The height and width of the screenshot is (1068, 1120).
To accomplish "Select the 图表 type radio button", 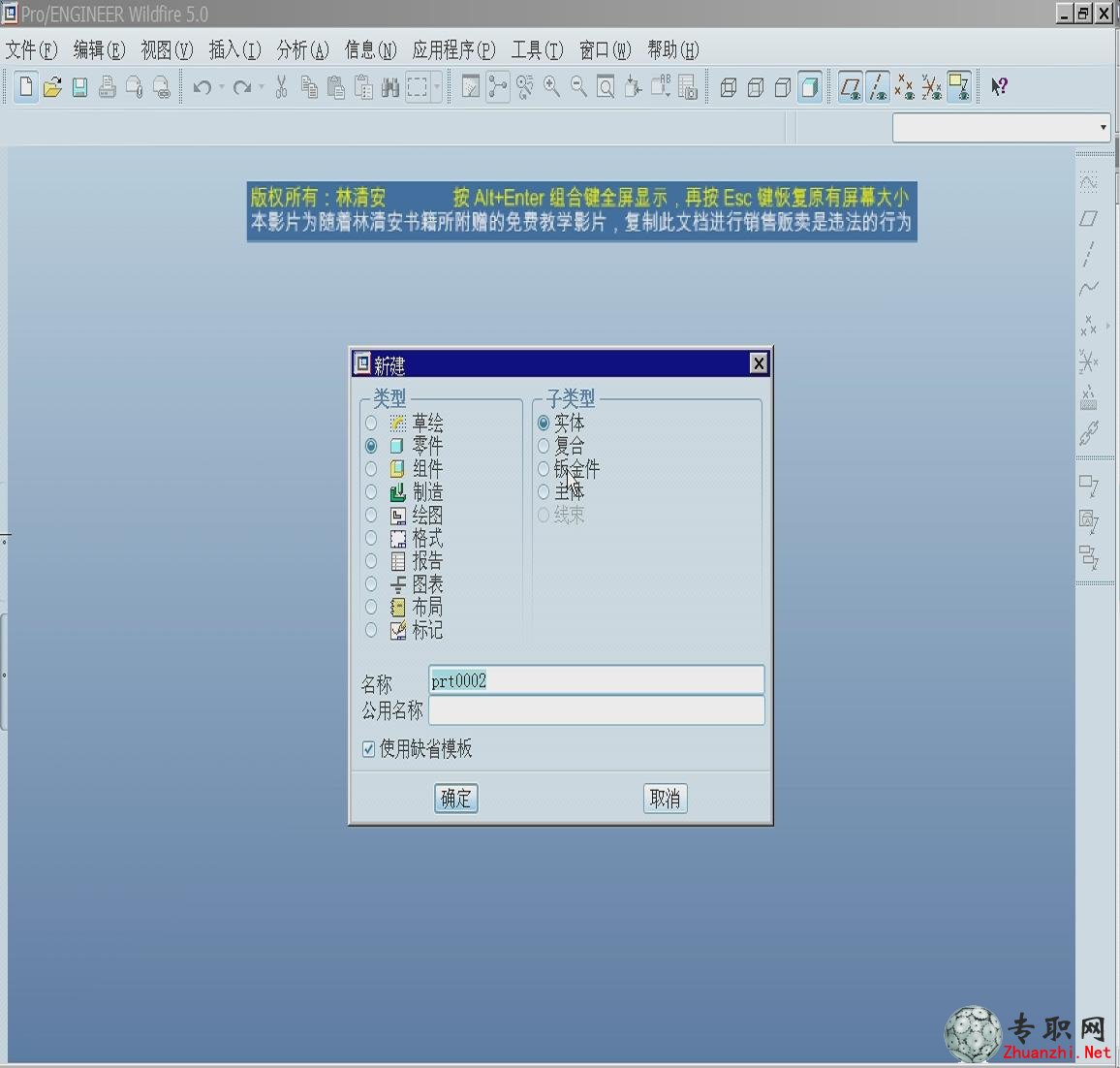I will (371, 583).
